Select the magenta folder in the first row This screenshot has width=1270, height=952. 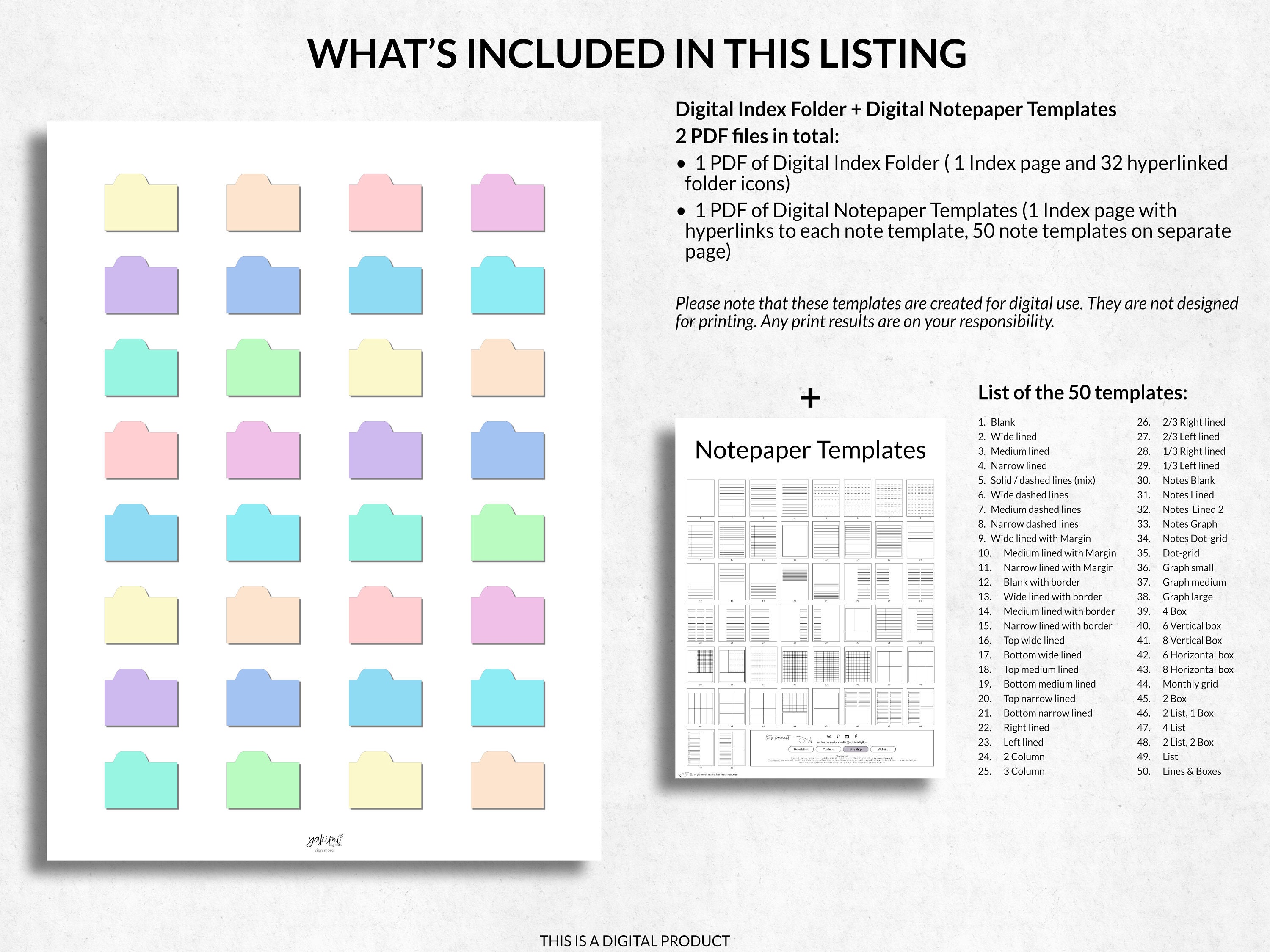click(508, 203)
